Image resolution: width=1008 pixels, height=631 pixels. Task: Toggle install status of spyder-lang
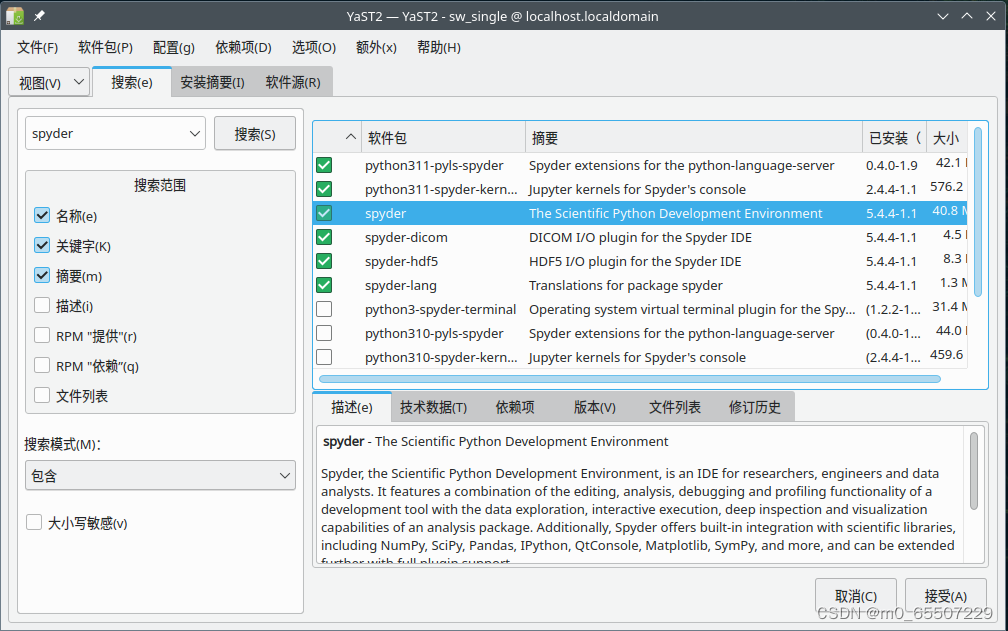pyautogui.click(x=324, y=285)
